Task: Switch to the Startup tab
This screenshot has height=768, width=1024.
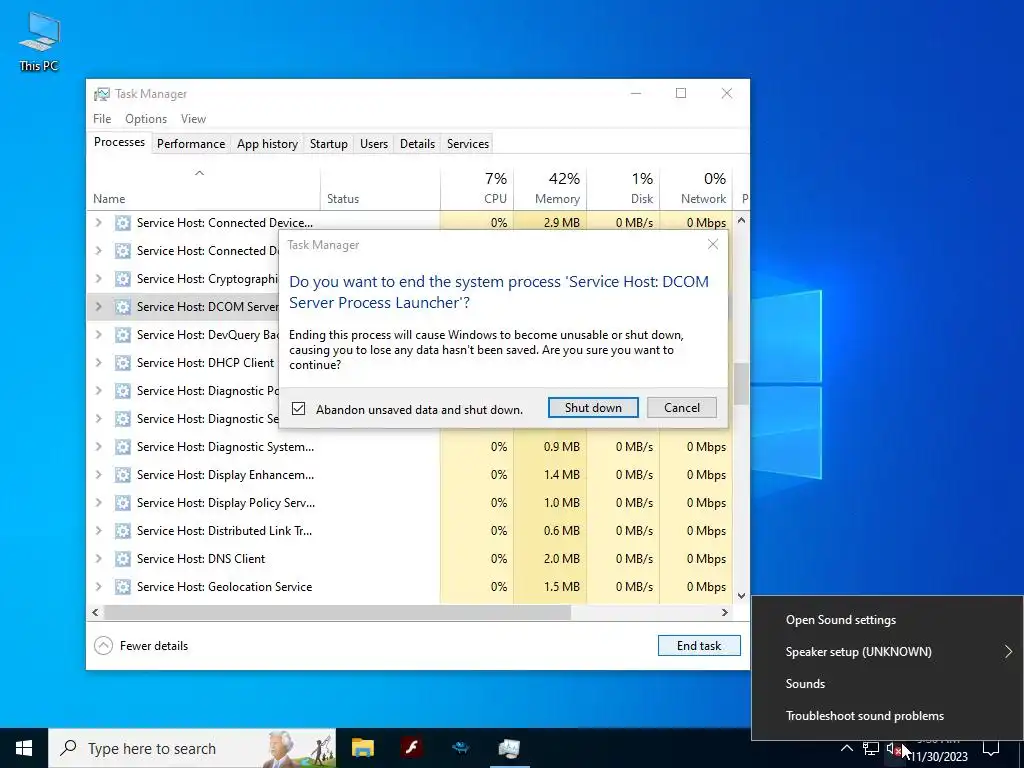Action: click(x=328, y=144)
